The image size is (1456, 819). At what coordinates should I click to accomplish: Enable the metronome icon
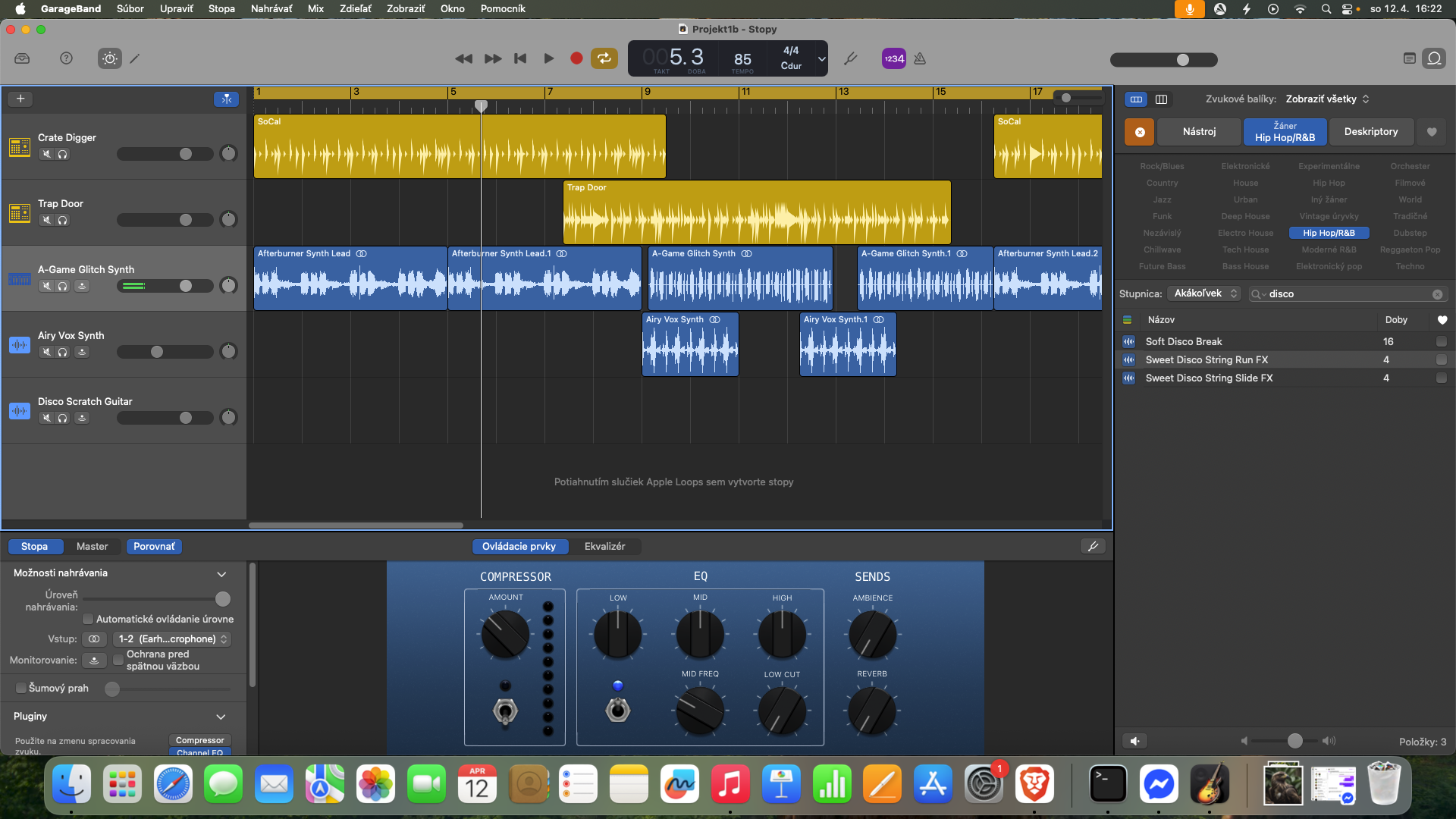pos(919,58)
